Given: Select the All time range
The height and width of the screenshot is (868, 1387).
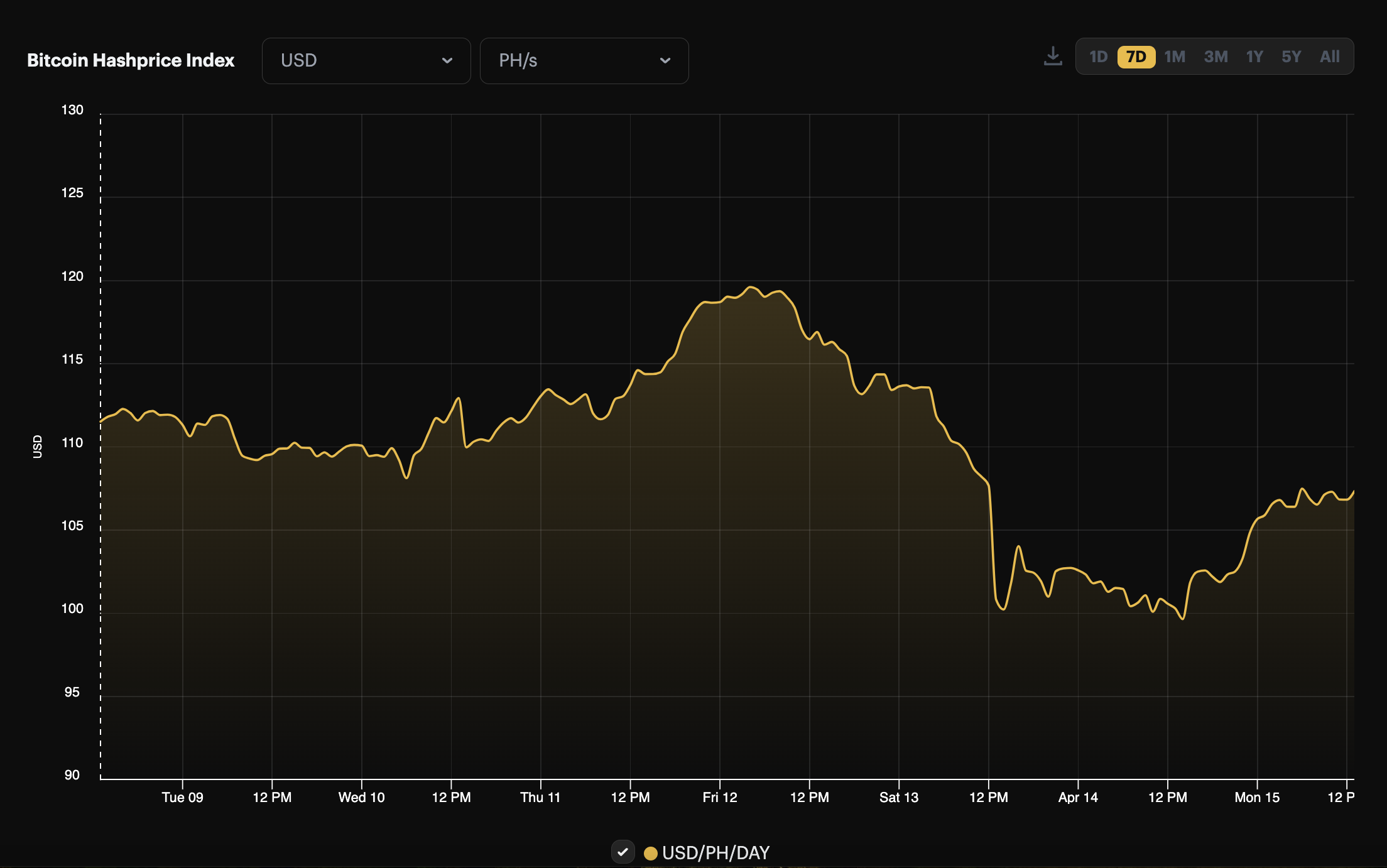Looking at the screenshot, I should tap(1330, 56).
